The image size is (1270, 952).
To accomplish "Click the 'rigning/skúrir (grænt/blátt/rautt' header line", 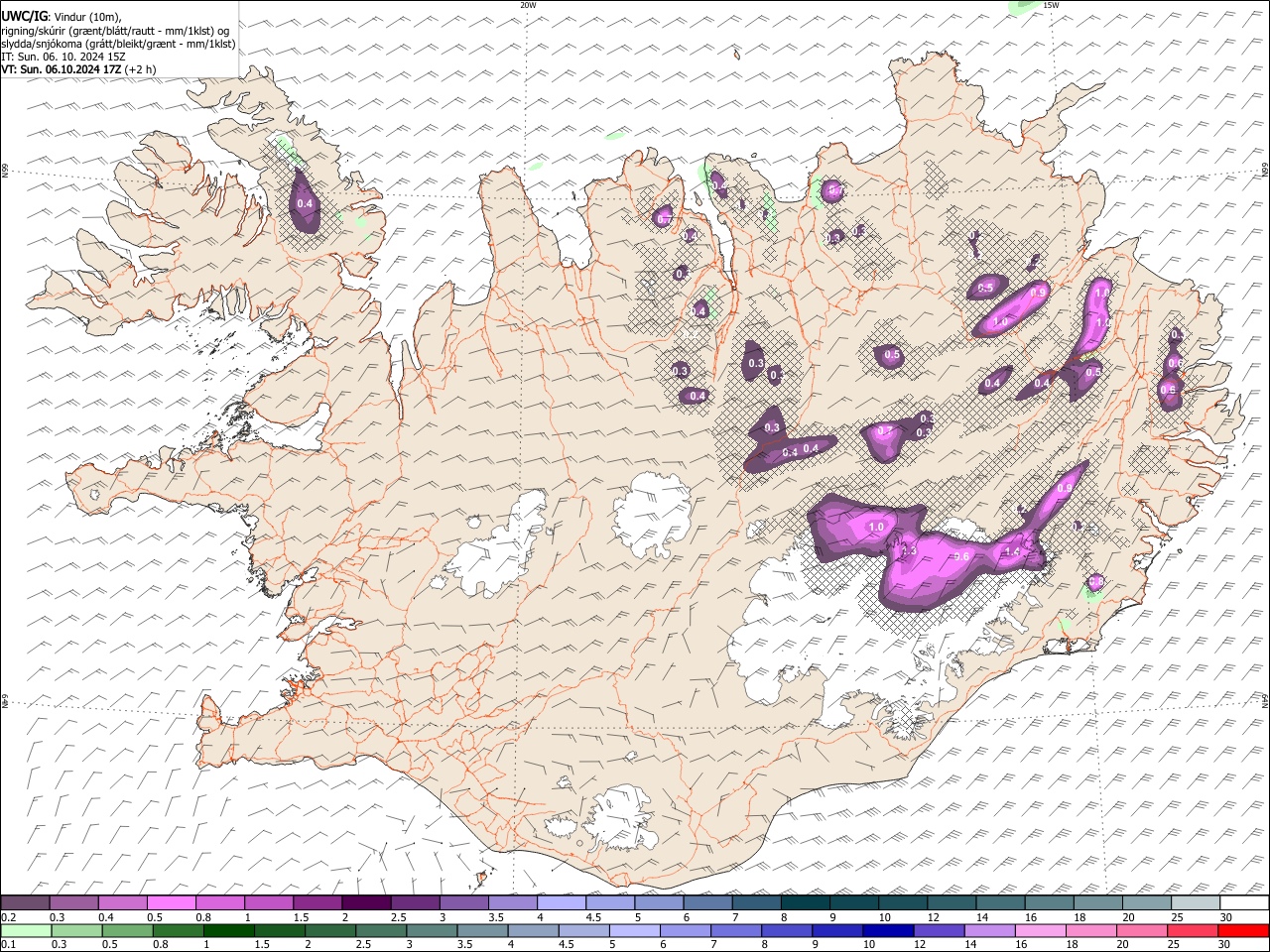I will [x=115, y=31].
